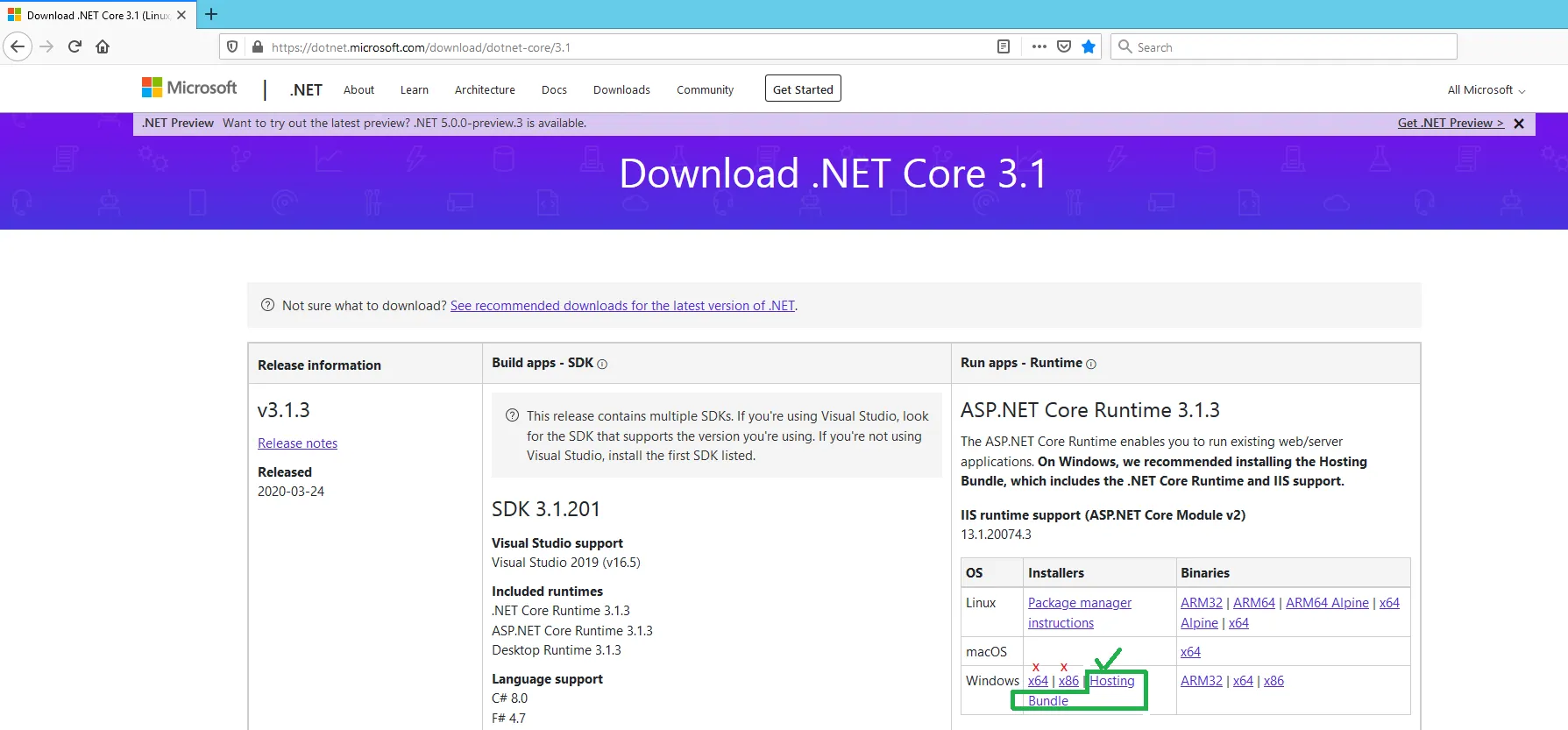Open the Architecture page

pyautogui.click(x=485, y=89)
